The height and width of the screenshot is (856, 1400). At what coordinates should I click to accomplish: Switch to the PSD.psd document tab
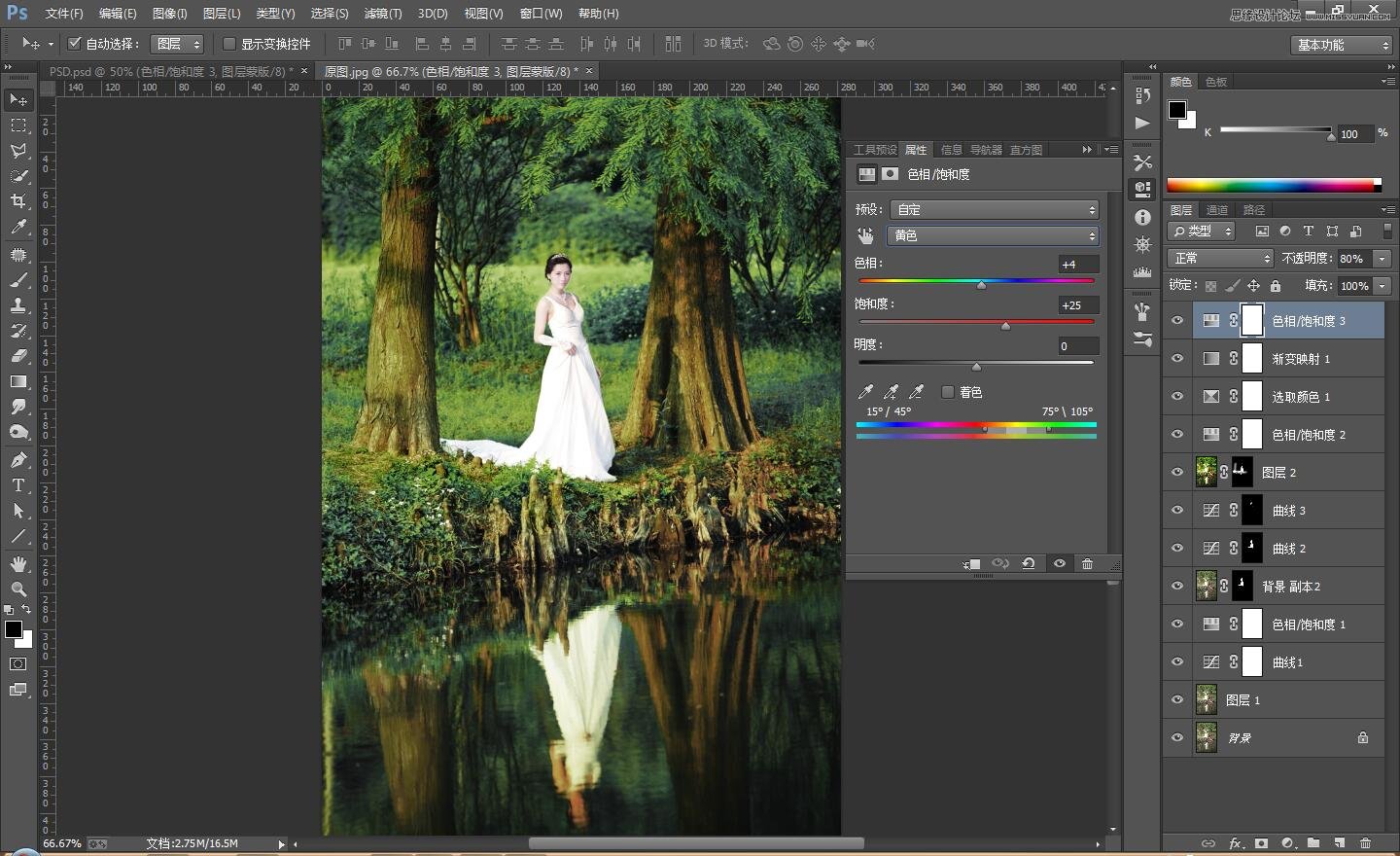click(170, 72)
